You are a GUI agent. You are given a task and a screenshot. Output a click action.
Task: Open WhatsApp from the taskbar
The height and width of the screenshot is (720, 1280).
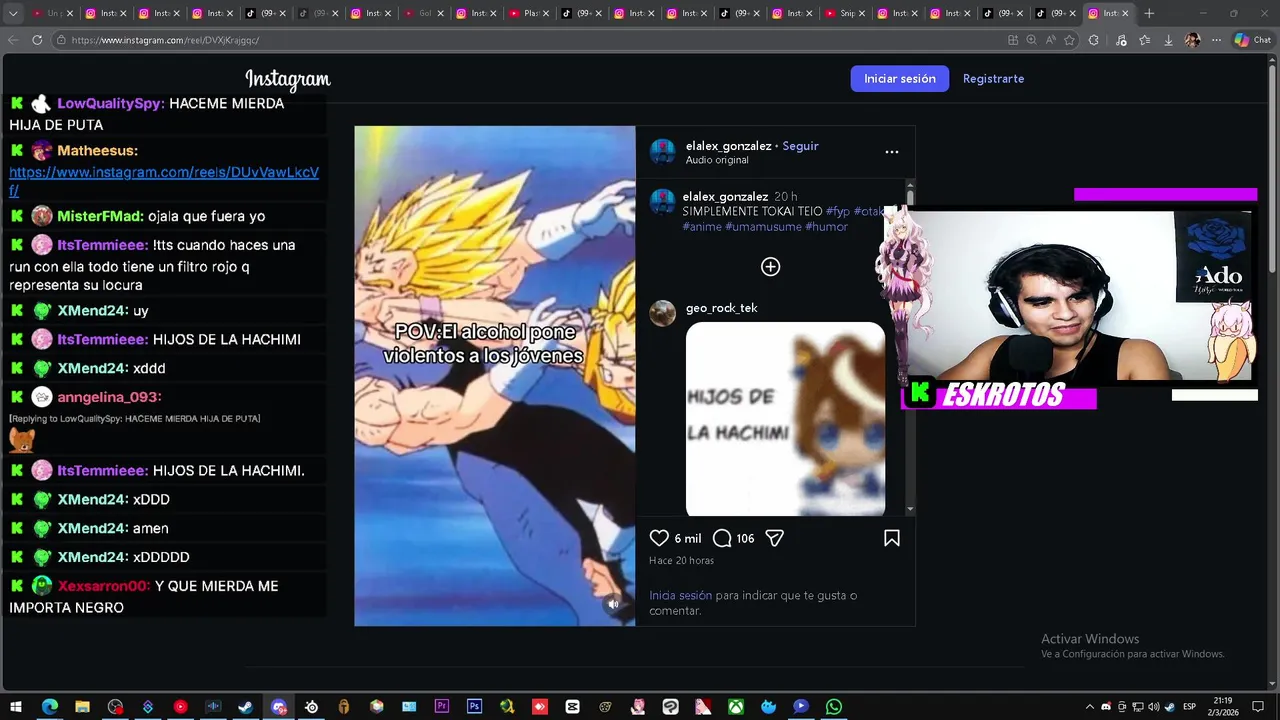tap(833, 706)
